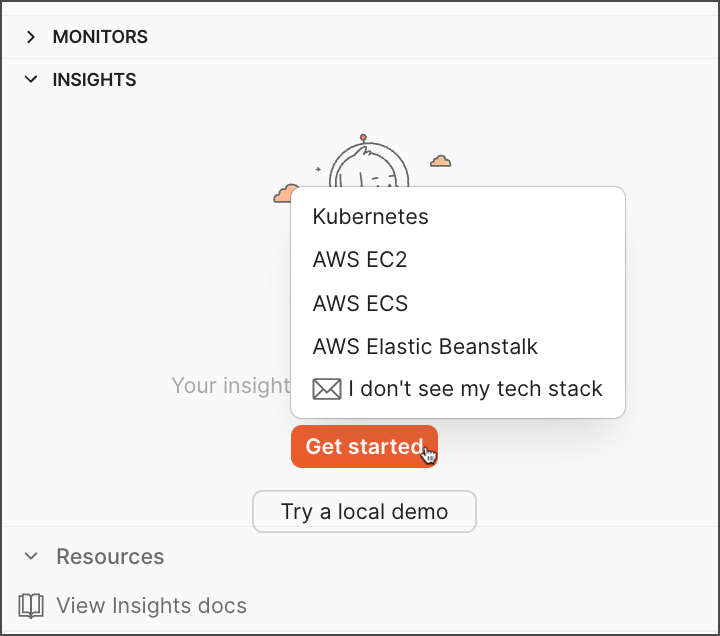
Task: Click the INSIGHTS section header label
Action: 94,80
